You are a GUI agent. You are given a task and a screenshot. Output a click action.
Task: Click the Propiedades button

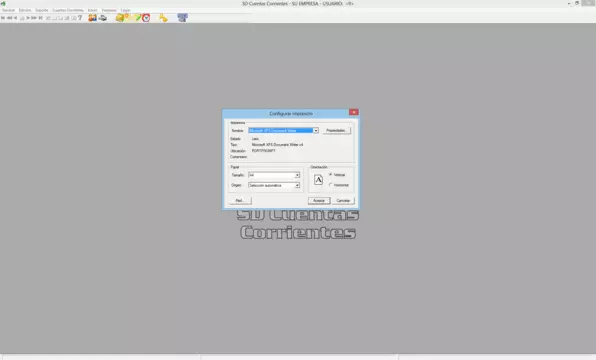(336, 130)
